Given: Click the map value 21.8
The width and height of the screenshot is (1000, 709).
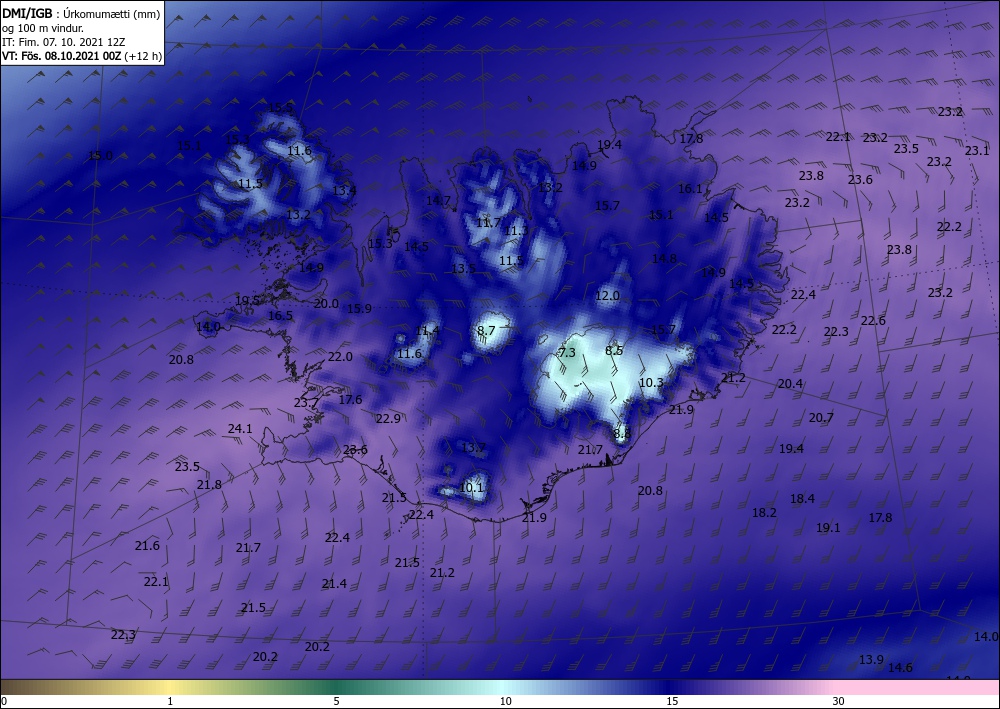Looking at the screenshot, I should 209,485.
